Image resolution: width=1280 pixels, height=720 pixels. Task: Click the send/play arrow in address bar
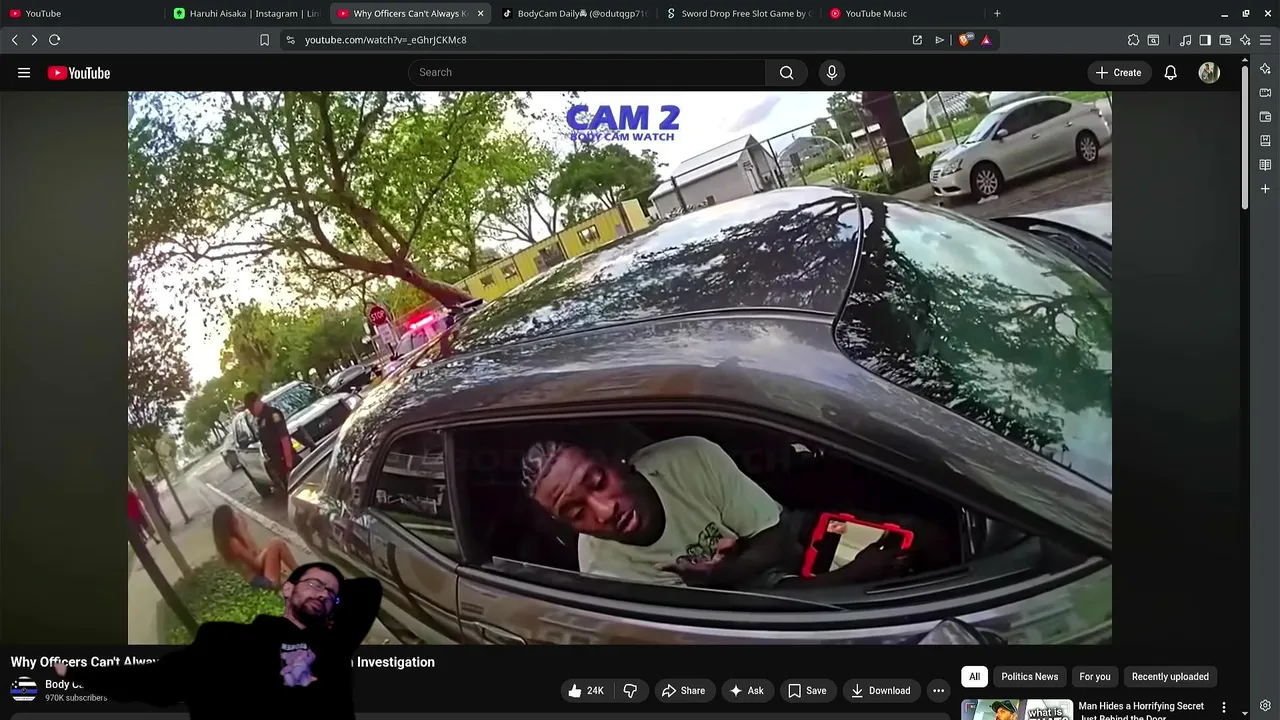[940, 40]
